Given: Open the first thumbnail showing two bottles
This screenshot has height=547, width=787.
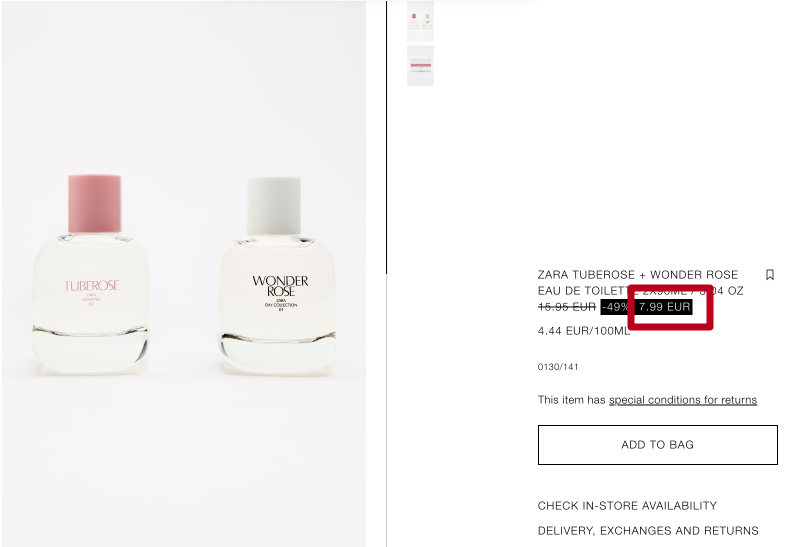Looking at the screenshot, I should pos(420,20).
